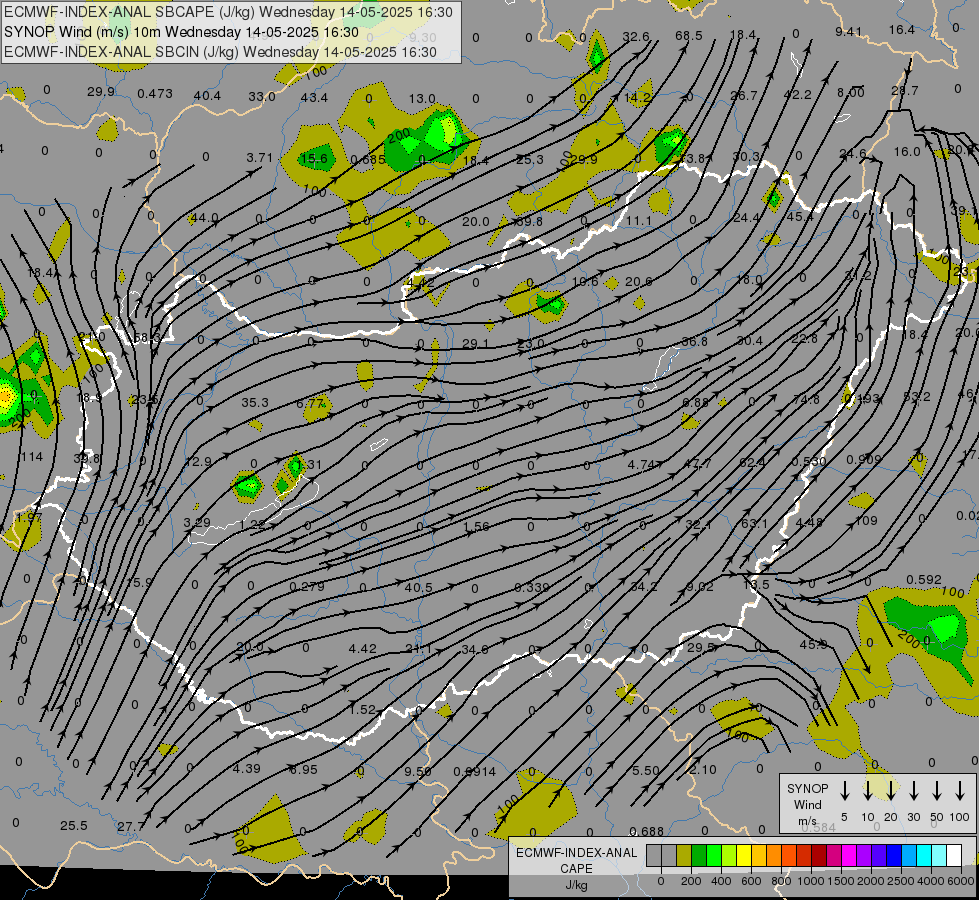Click the SYNOP wind arrow labeled 5
Screen dimensions: 979x900
click(844, 790)
